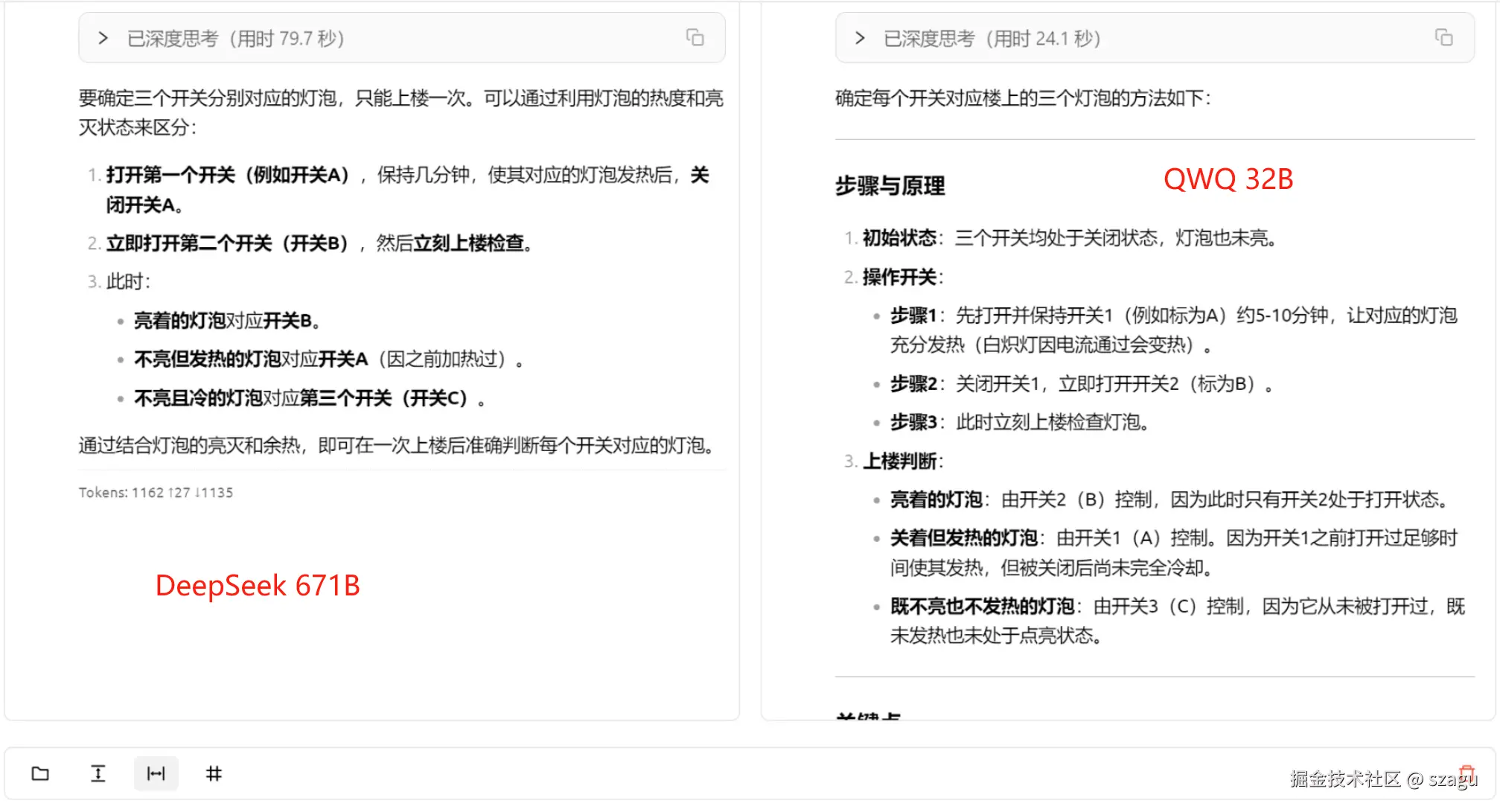Click the red trash delete icon

pos(1467,773)
